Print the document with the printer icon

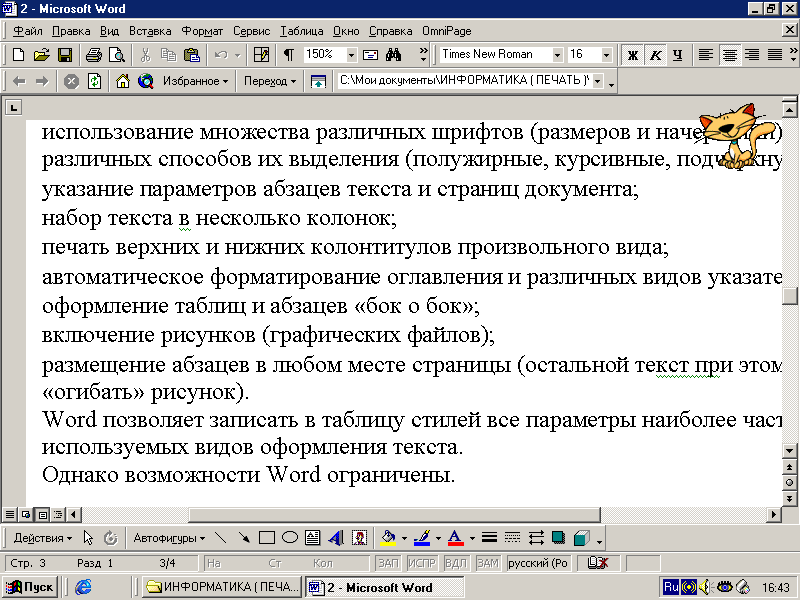pos(93,55)
